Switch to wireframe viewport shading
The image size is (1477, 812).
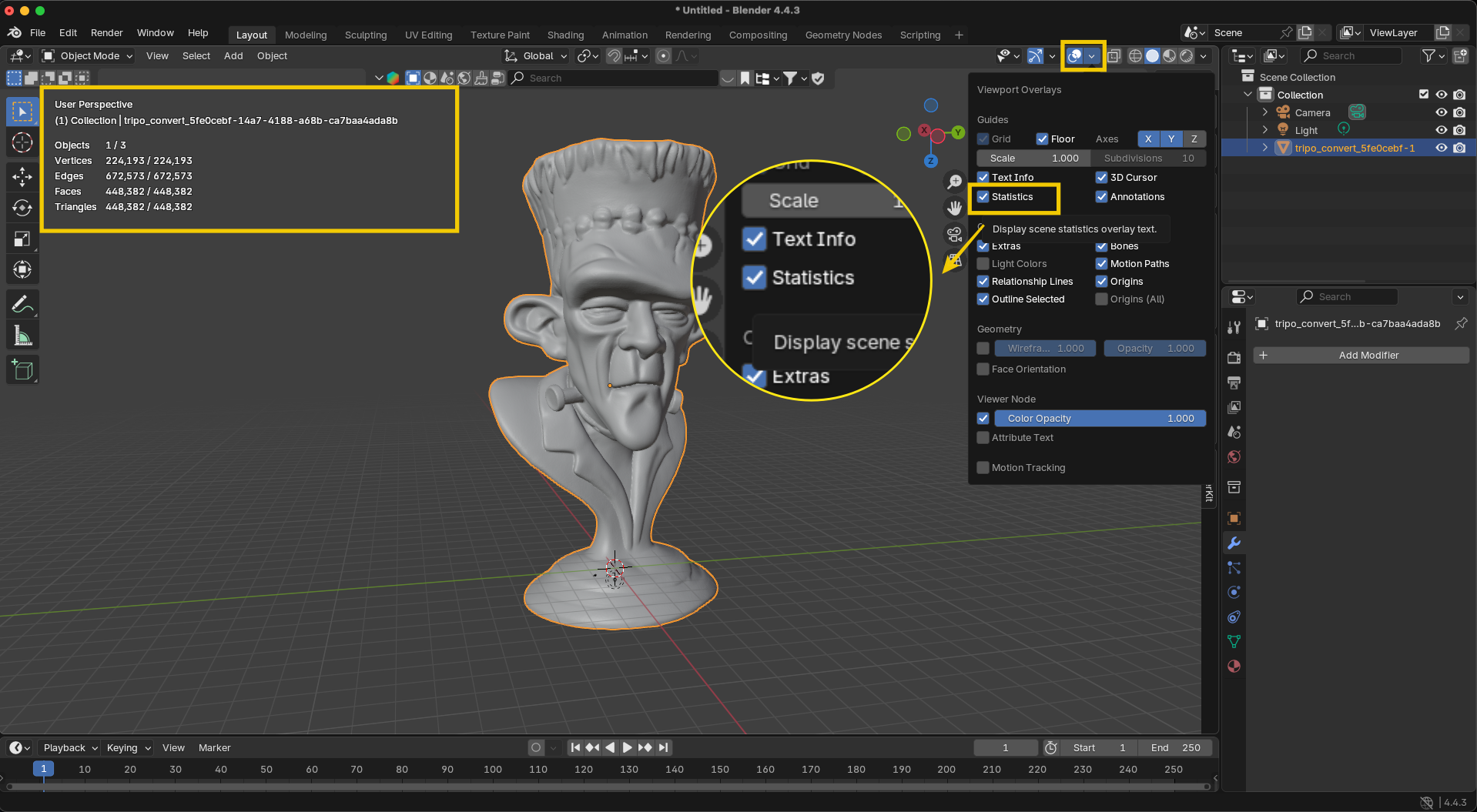pyautogui.click(x=1135, y=55)
